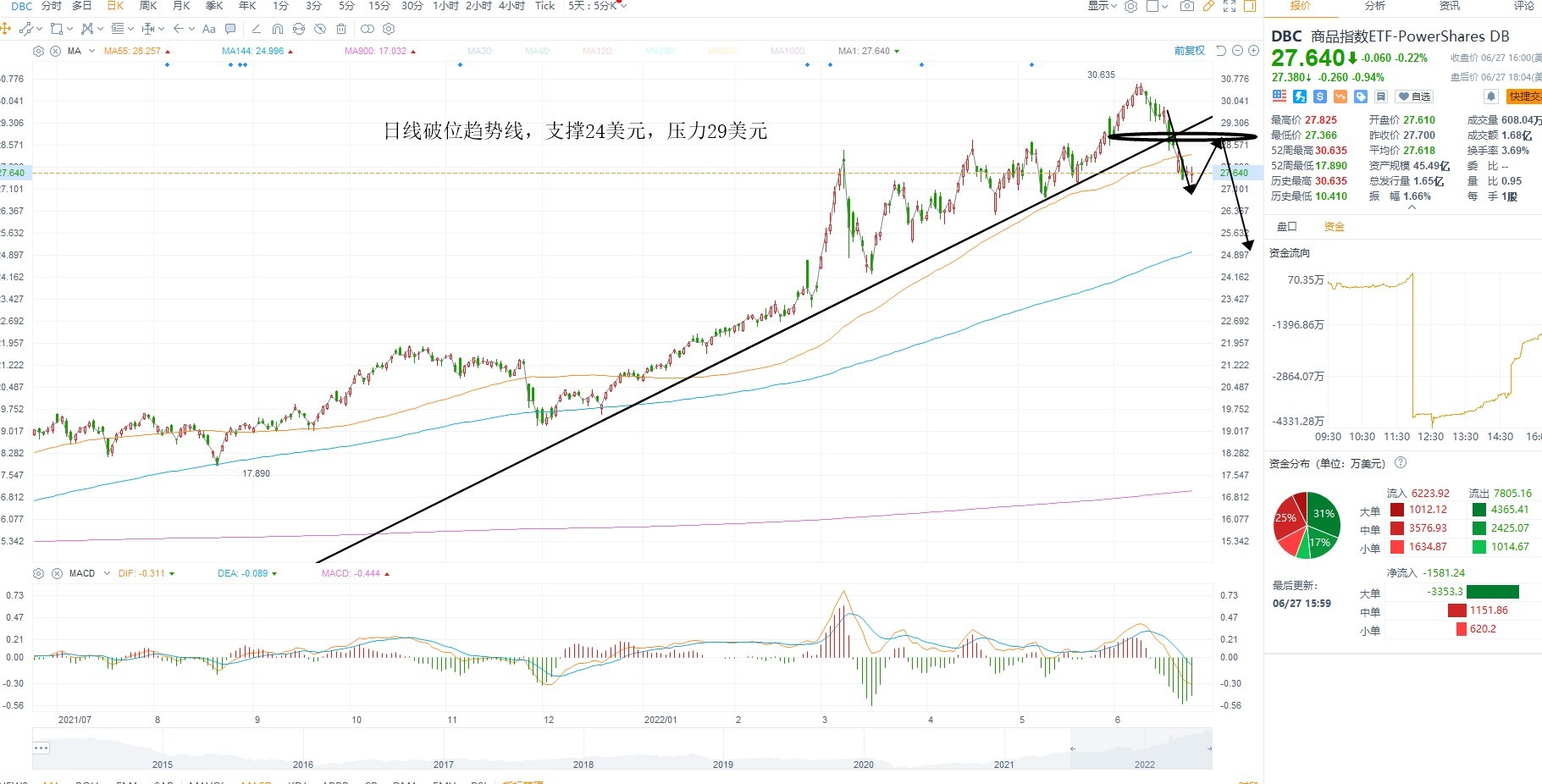Open help for 资金分布 section
Screen dimensions: 1542x784
click(1401, 463)
